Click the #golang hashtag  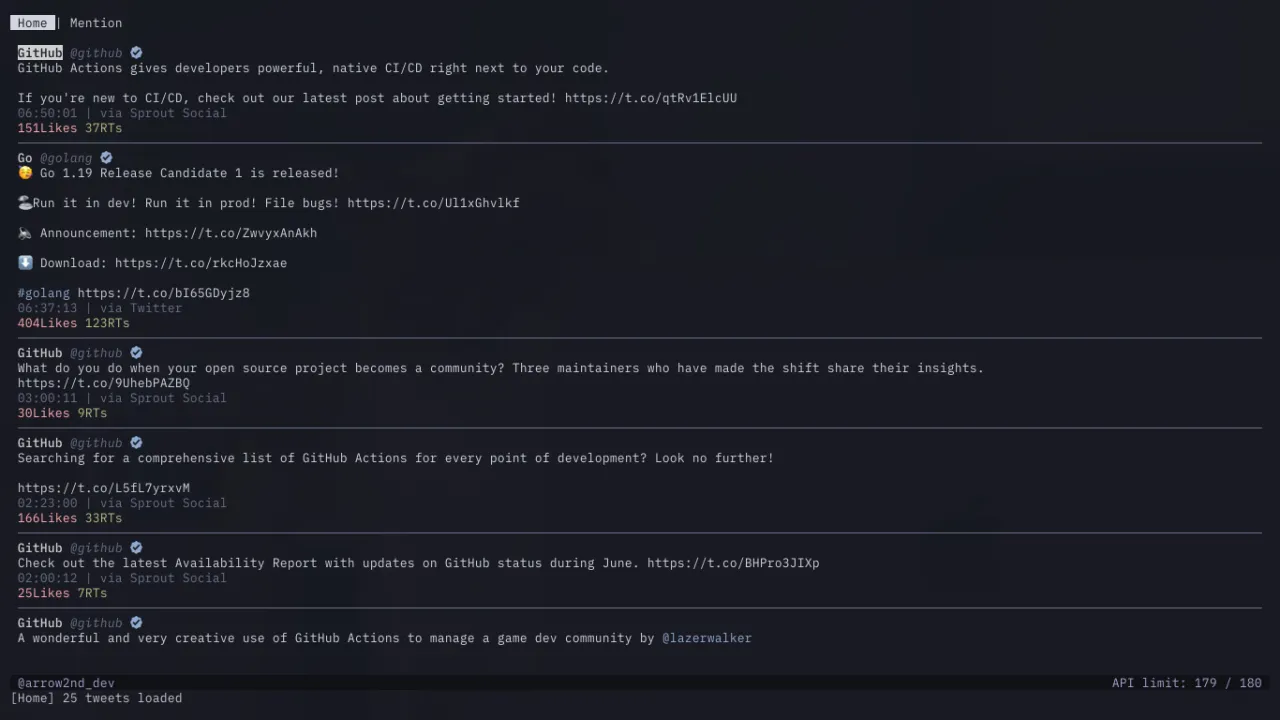pyautogui.click(x=44, y=293)
